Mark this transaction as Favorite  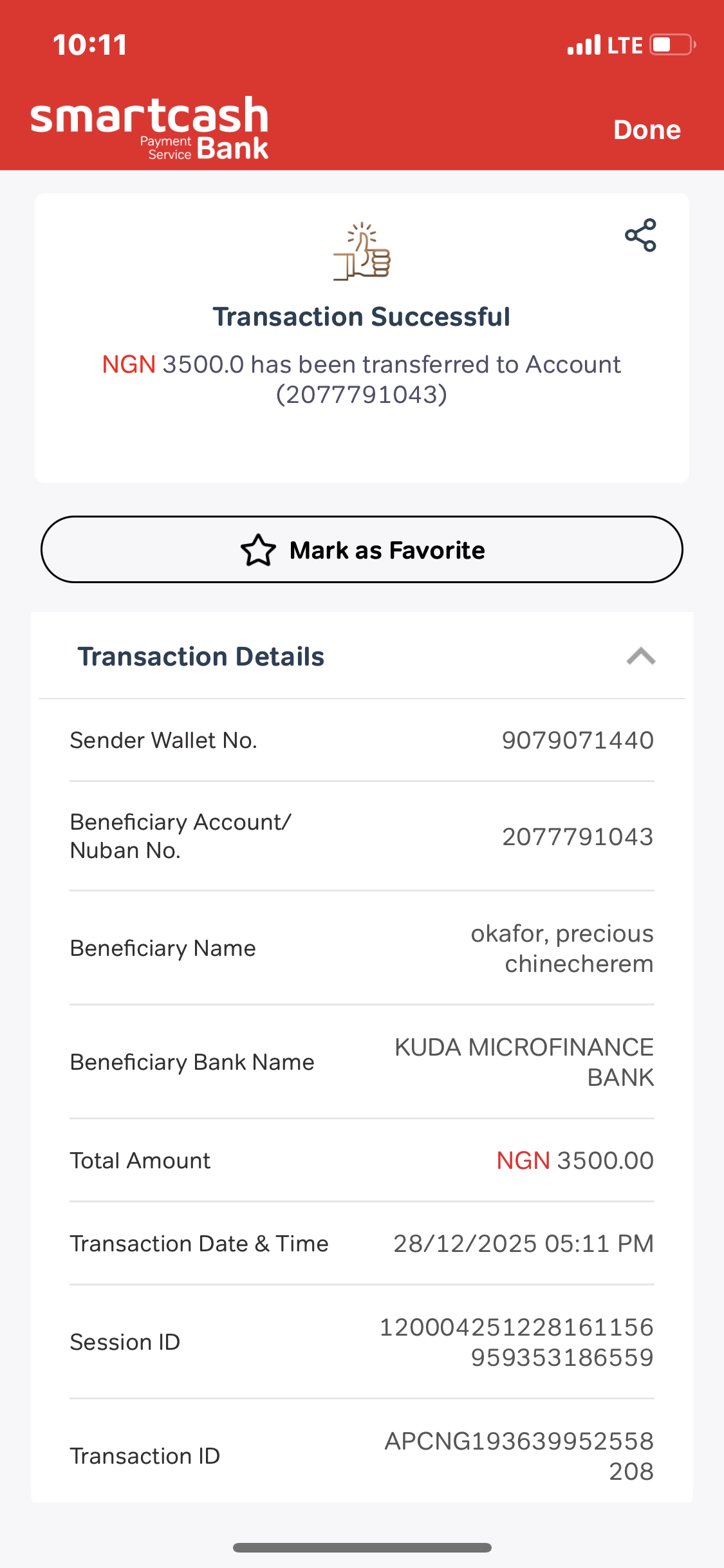[362, 550]
